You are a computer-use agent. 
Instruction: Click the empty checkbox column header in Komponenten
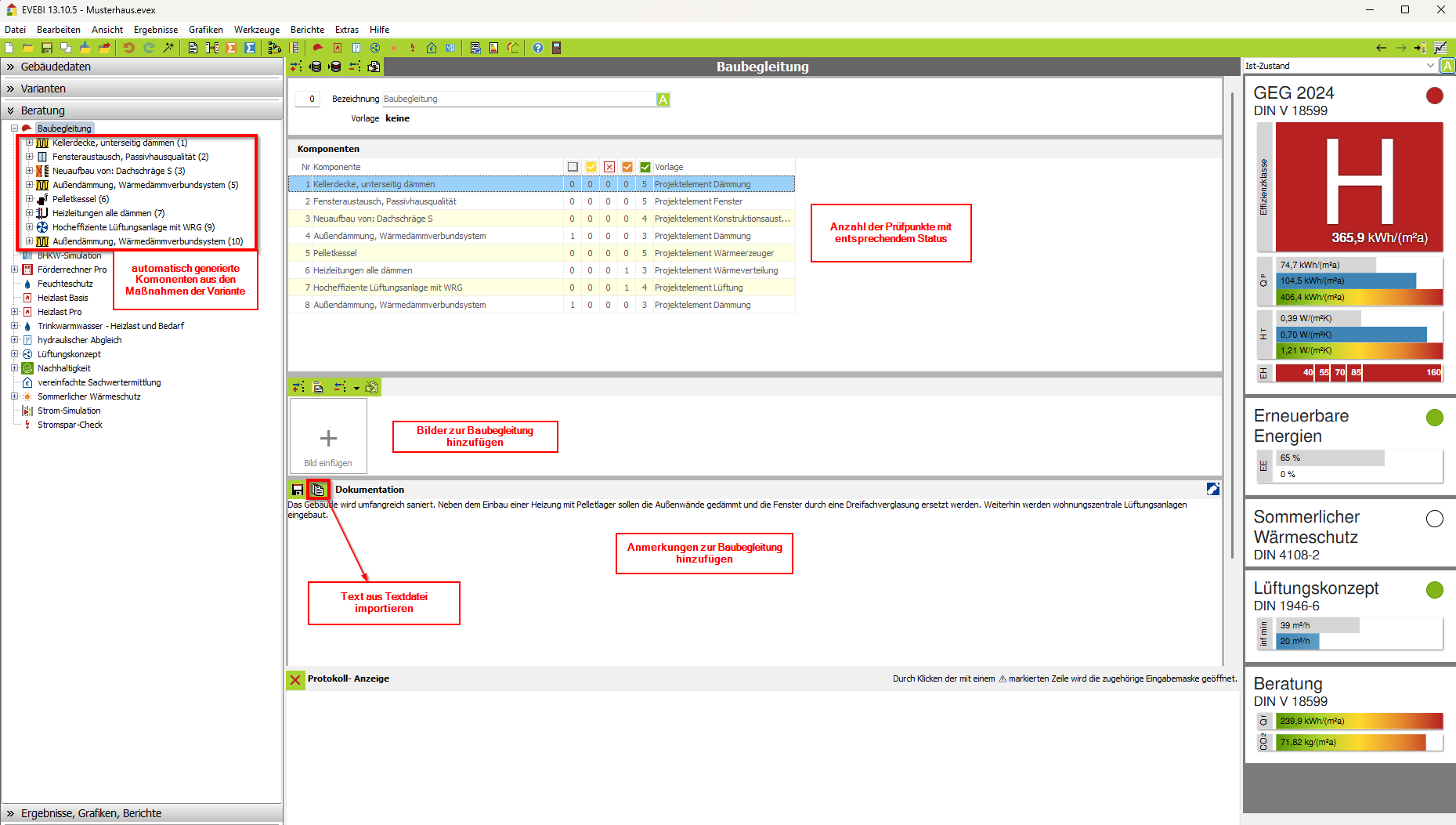[573, 167]
